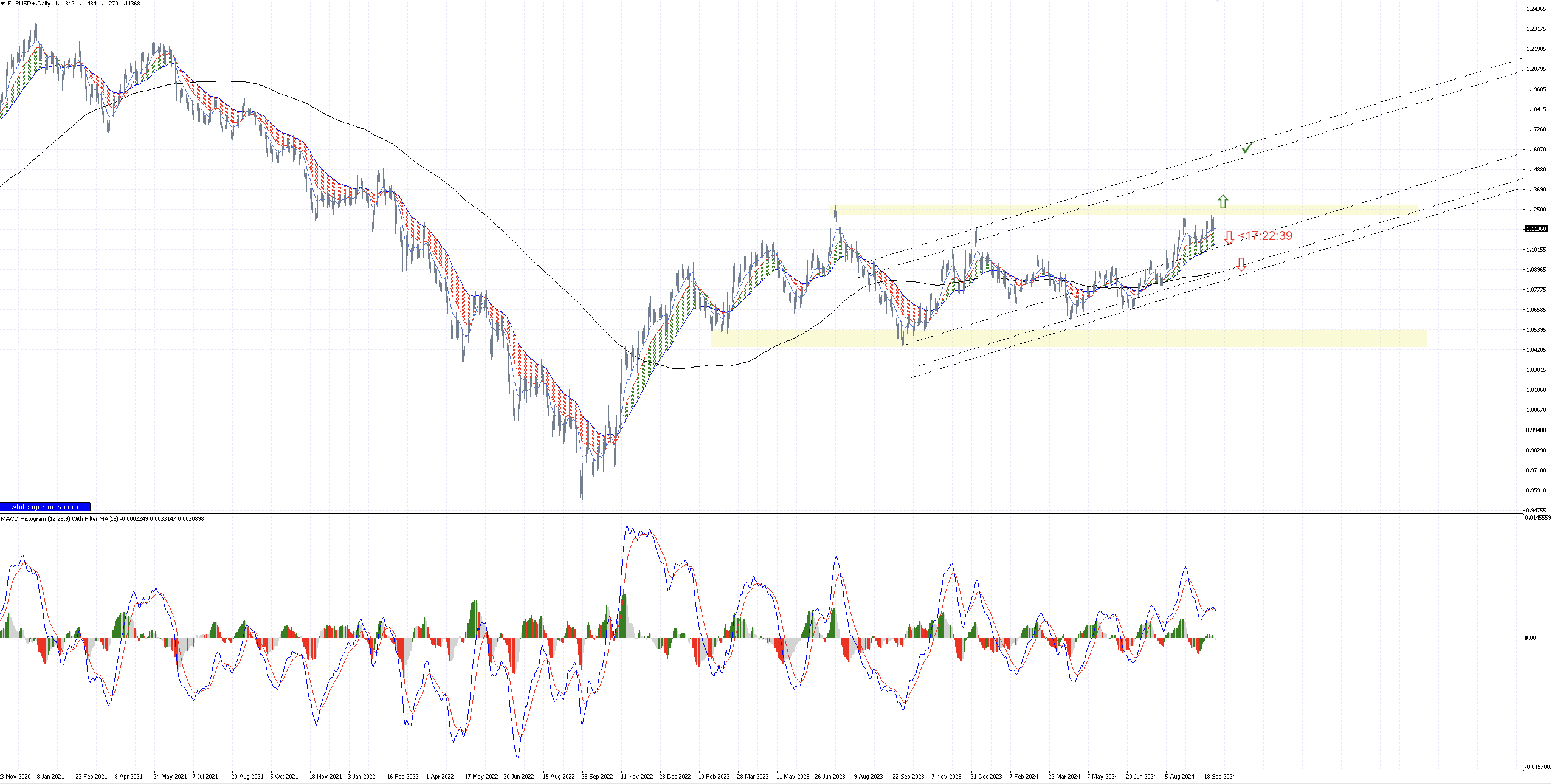This screenshot has height=784, width=1552.
Task: Open the triangle menu next to EURUSD+
Action: 3,4
